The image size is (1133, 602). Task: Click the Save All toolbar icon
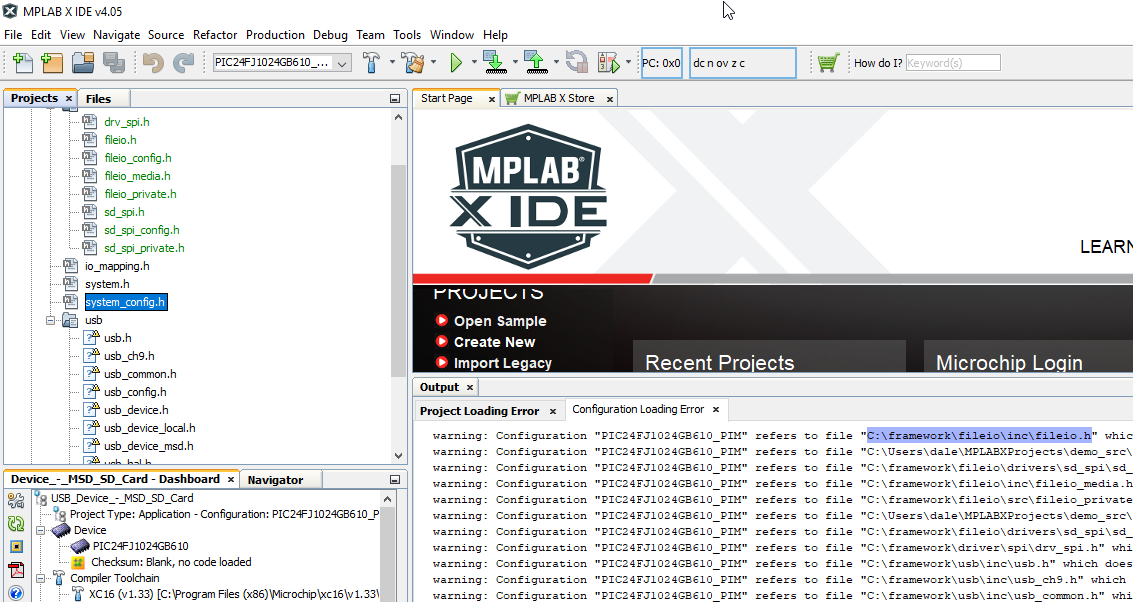point(114,63)
